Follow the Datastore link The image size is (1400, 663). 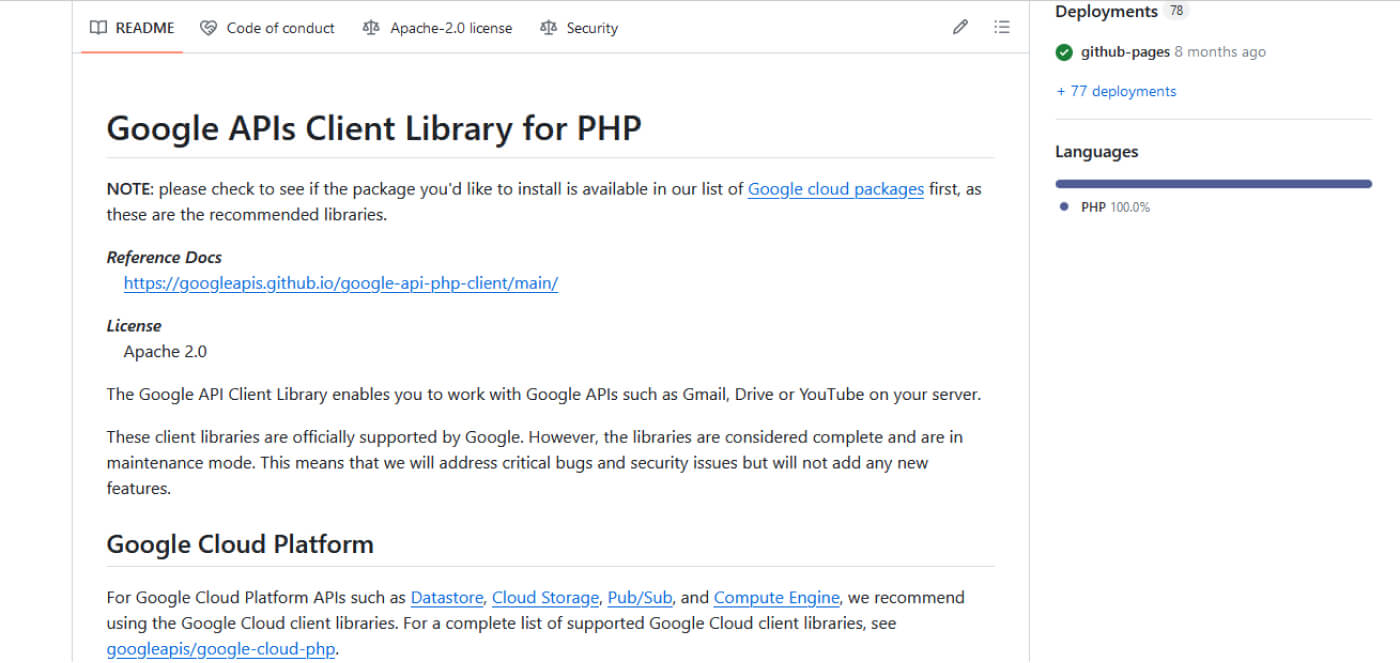[447, 598]
